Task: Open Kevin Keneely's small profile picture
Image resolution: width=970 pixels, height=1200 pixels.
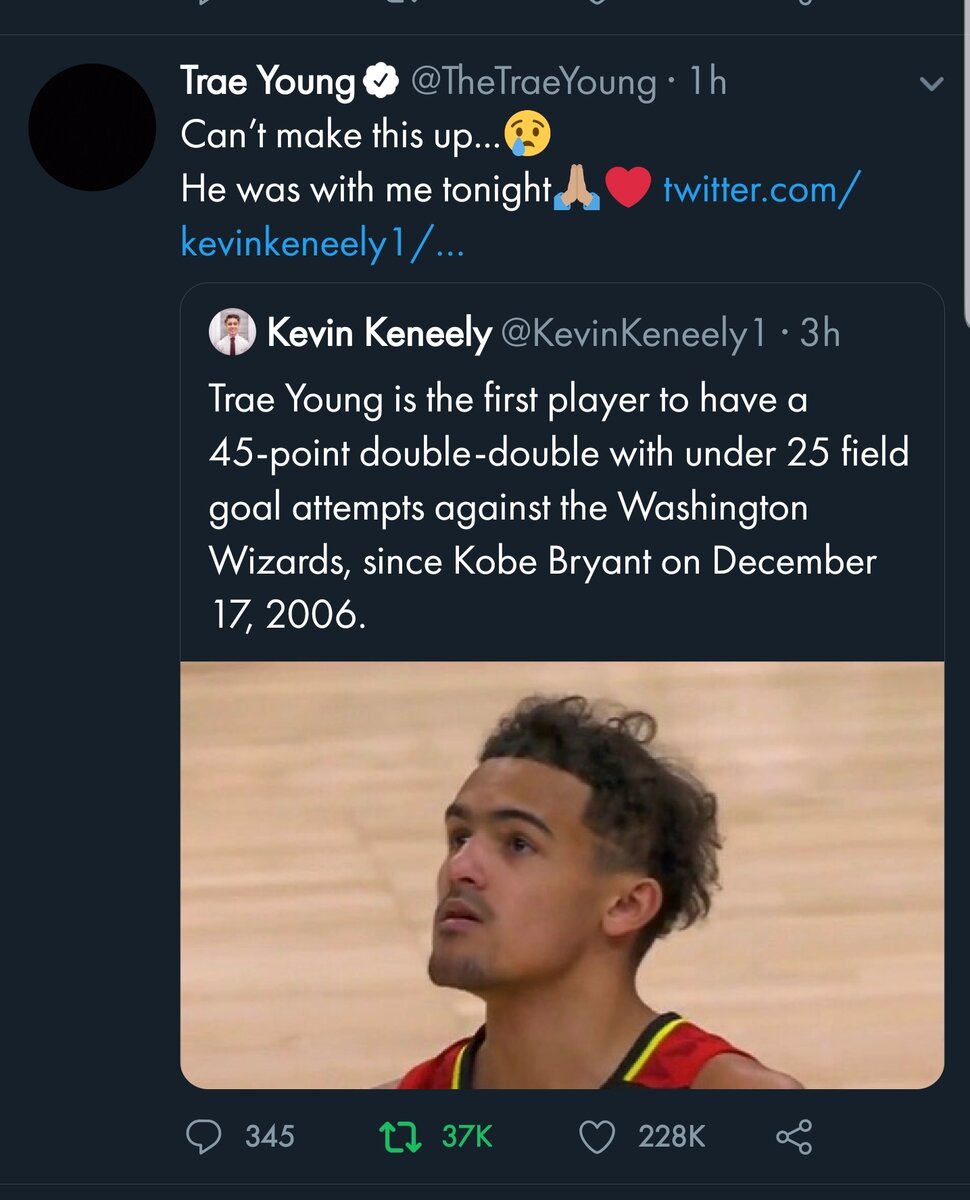Action: (232, 333)
